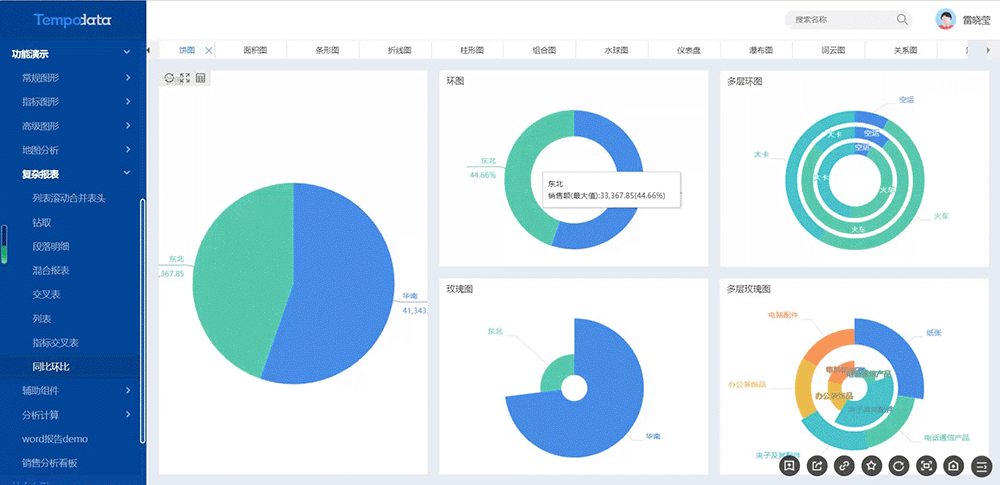The image size is (1000, 485).
Task: Click 电脑配件 label in 多层玫瑰图
Action: point(783,315)
